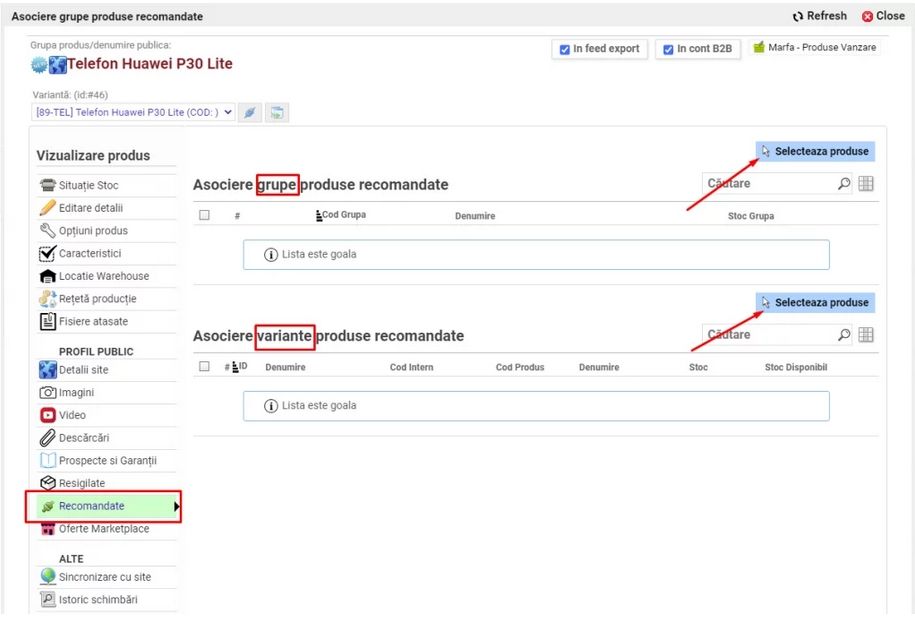Image resolution: width=915 pixels, height=625 pixels.
Task: Sort variants table by ID column
Action: (x=239, y=367)
